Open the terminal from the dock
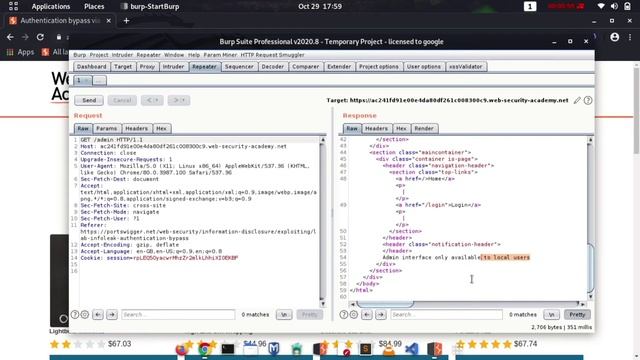Viewport: 640px width, 360px height. pyautogui.click(x=228, y=349)
